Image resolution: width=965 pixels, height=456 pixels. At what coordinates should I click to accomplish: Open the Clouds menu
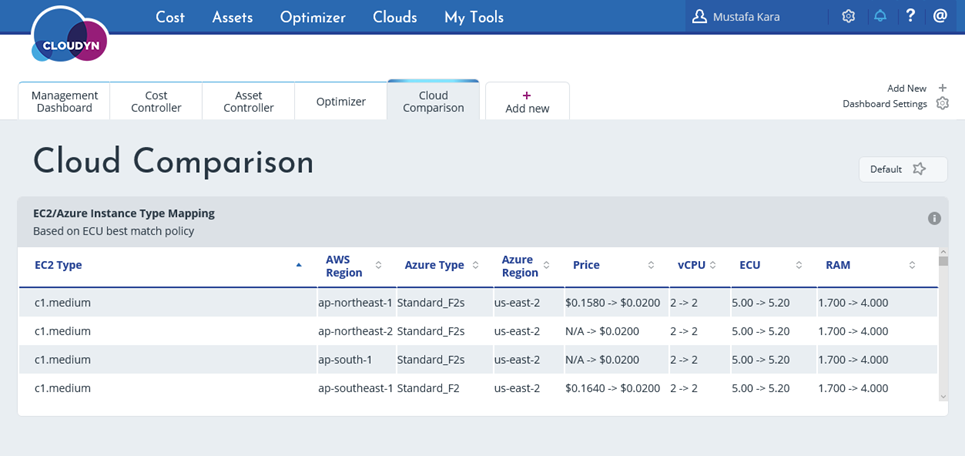[x=395, y=17]
